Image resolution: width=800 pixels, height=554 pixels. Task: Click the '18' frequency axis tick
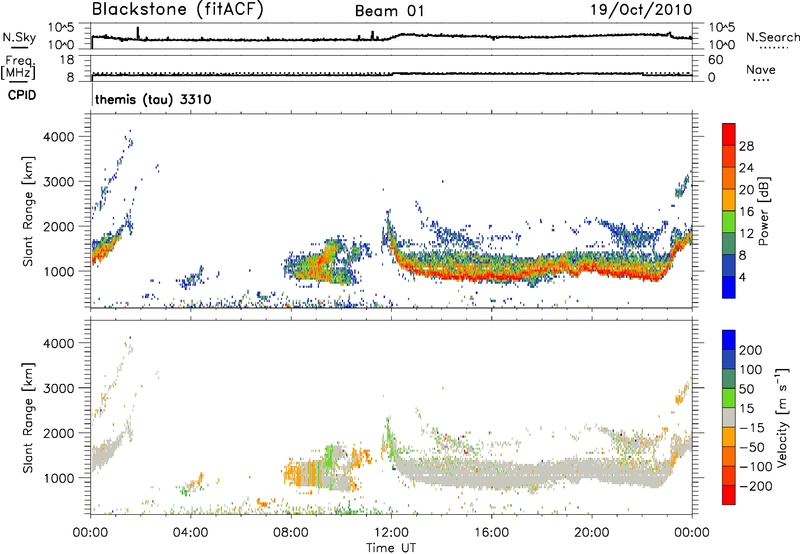click(67, 60)
